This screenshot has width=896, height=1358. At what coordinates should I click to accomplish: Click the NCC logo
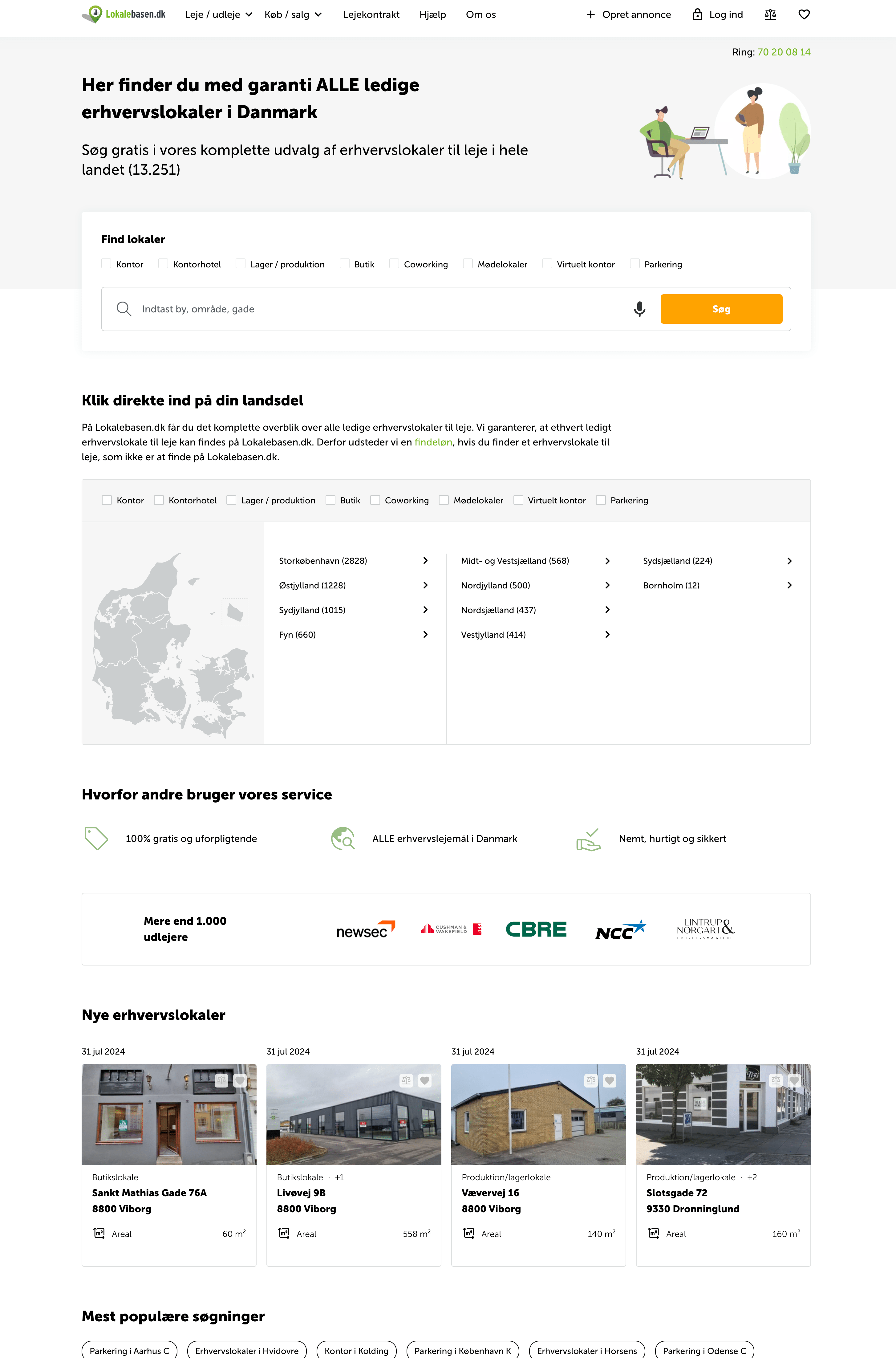pos(621,930)
